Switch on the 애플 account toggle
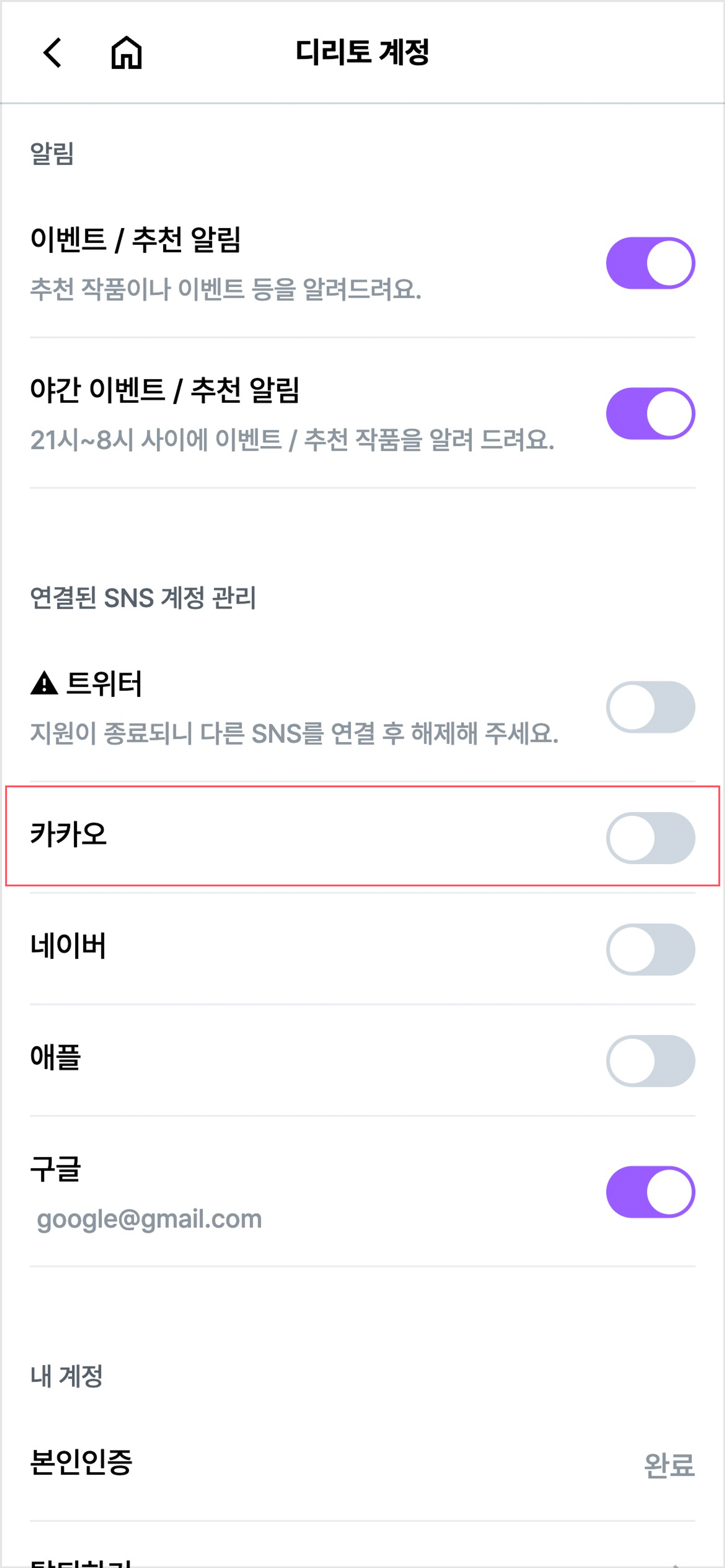 coord(650,1060)
